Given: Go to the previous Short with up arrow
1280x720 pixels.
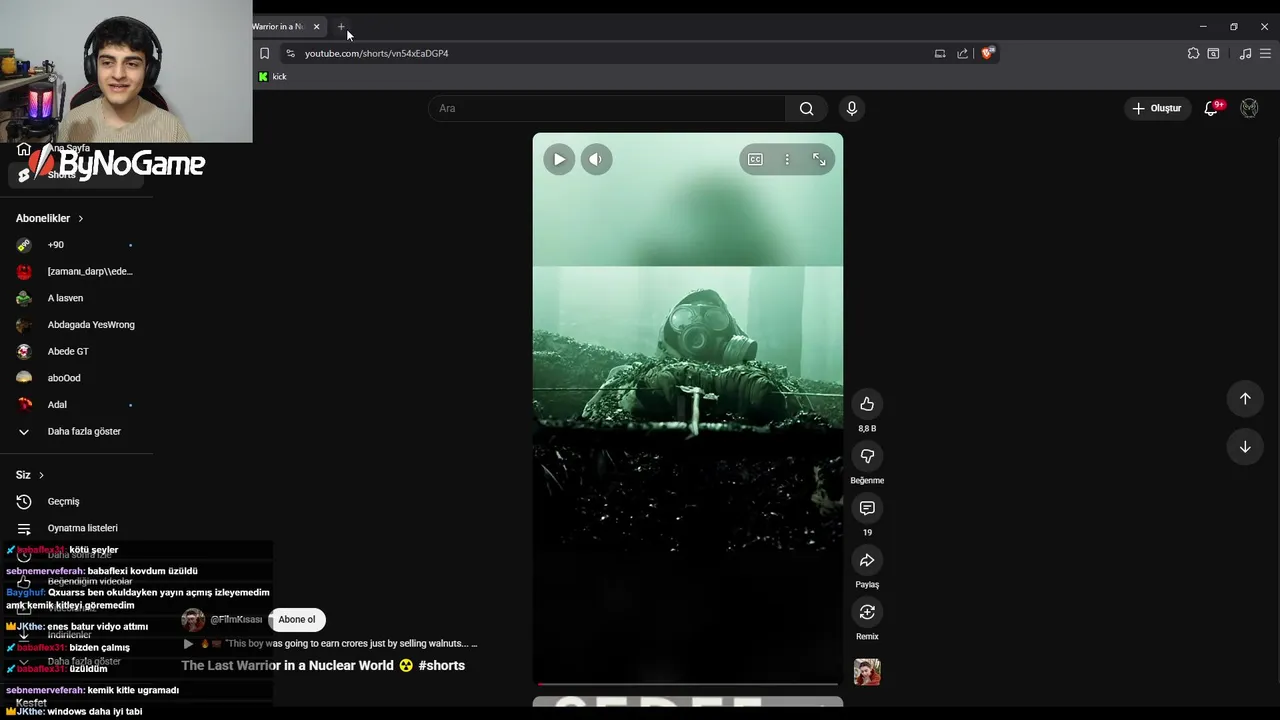Looking at the screenshot, I should tap(1245, 399).
